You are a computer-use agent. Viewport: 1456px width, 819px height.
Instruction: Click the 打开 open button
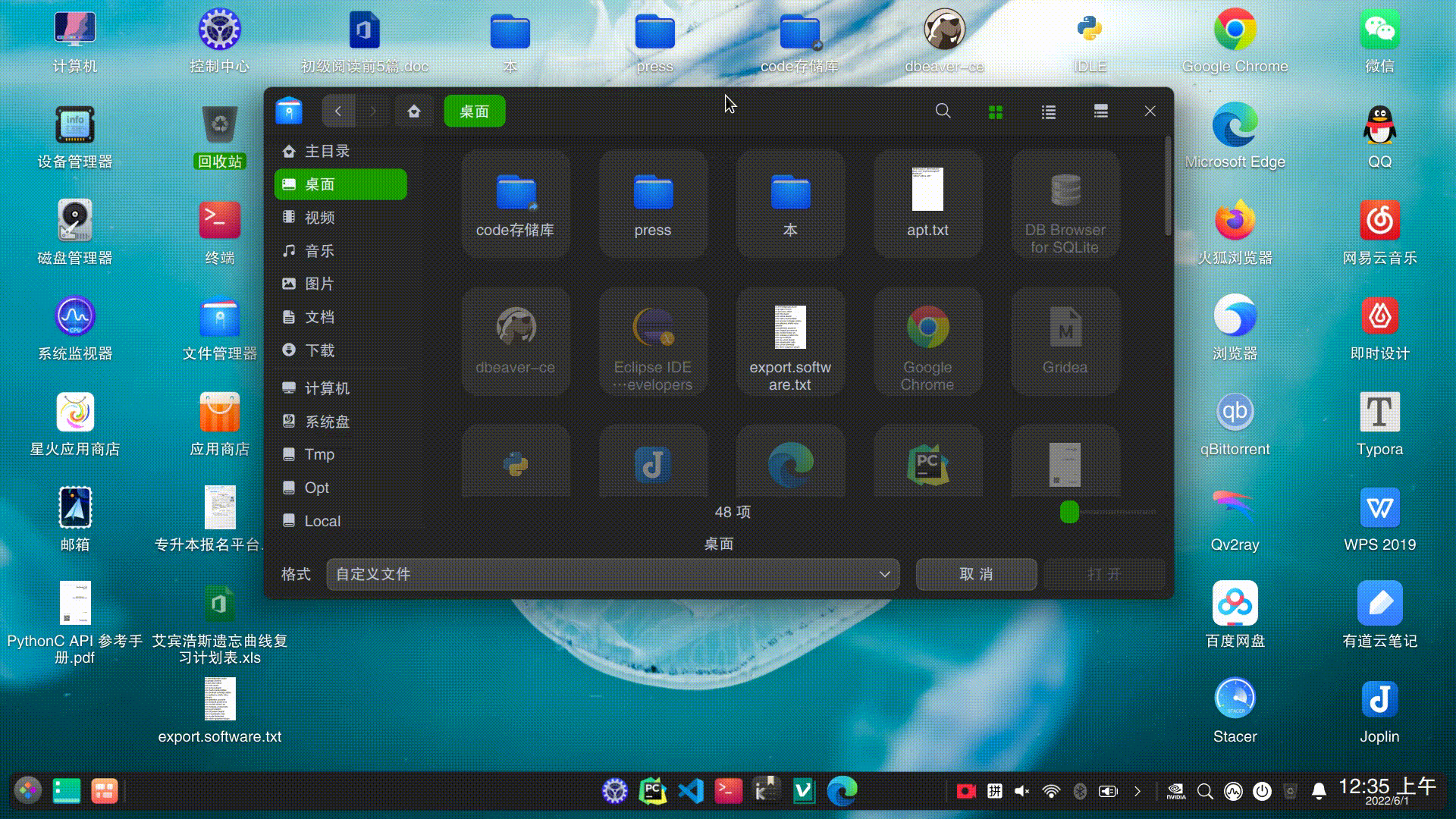[1103, 574]
